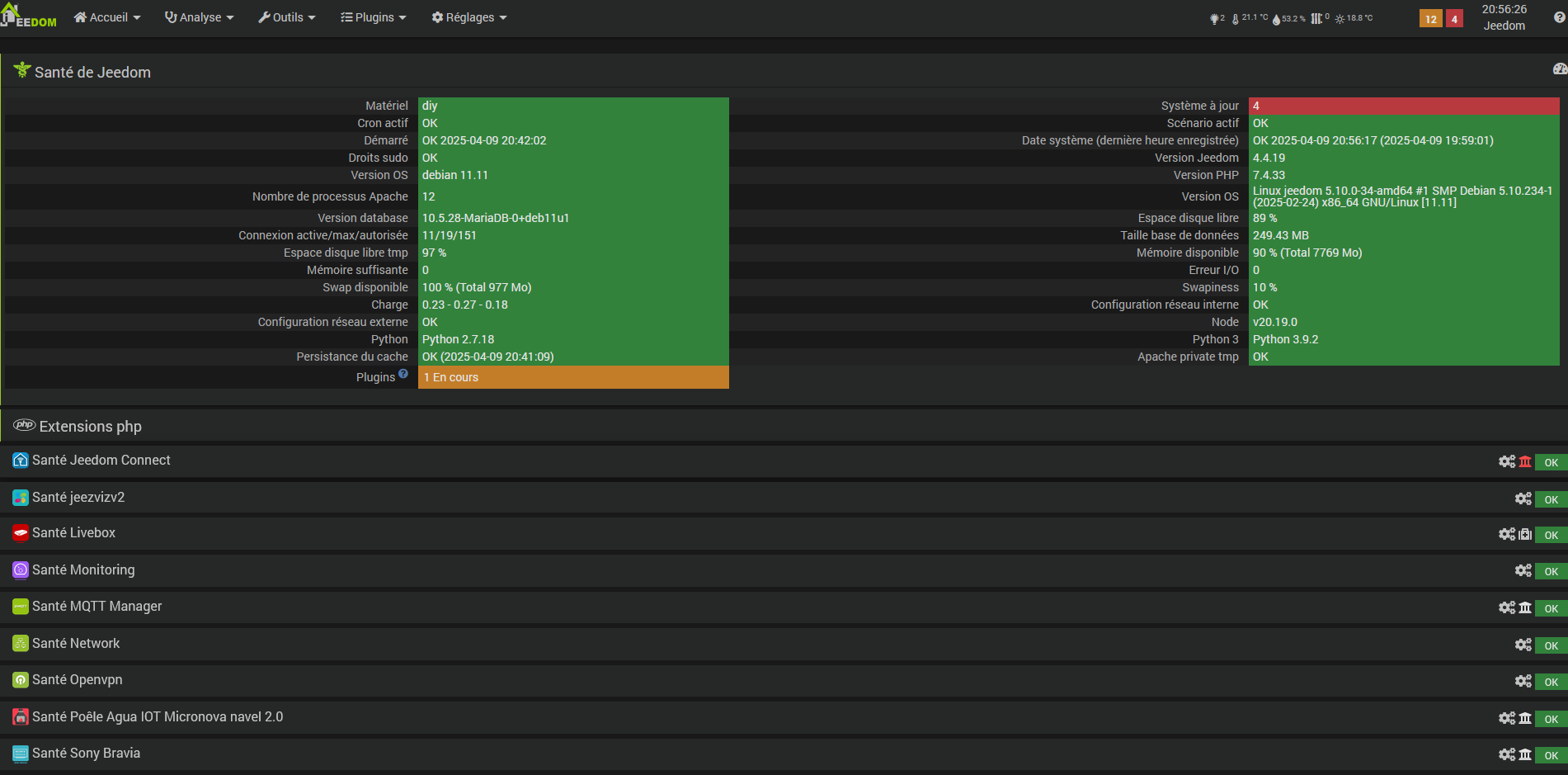Open the Outils menu
Viewport: 1568px width, 775px height.
pyautogui.click(x=287, y=17)
